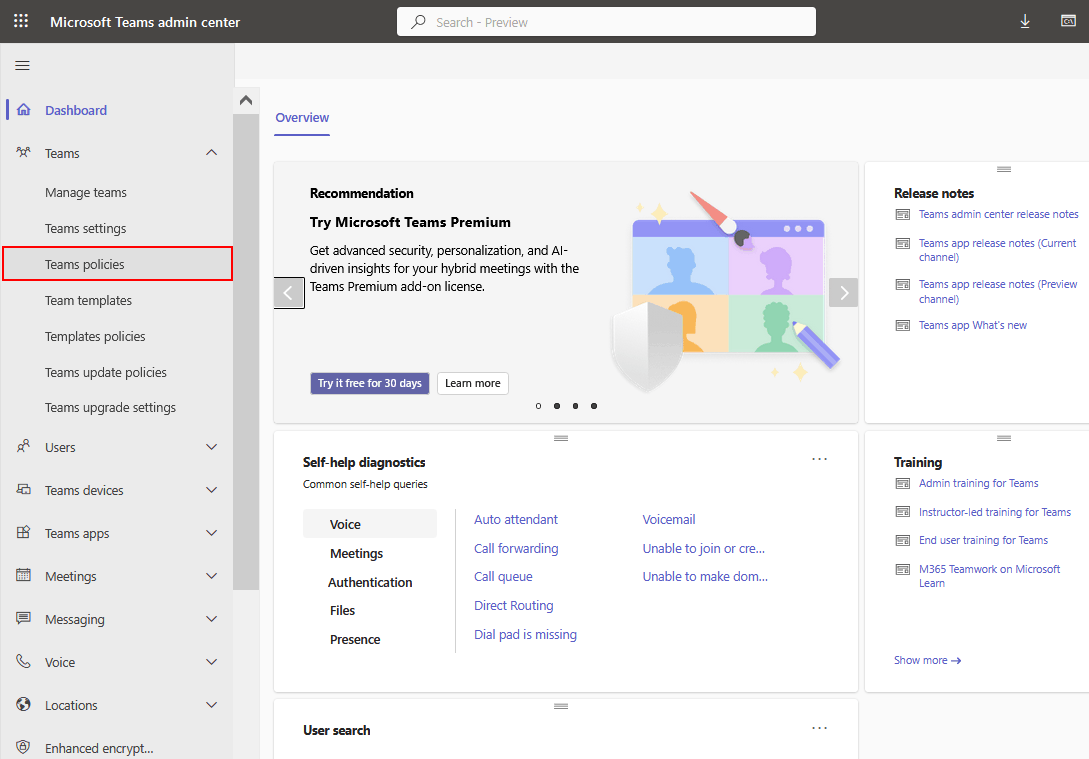Click icon beside Teams app What's new

(x=903, y=326)
